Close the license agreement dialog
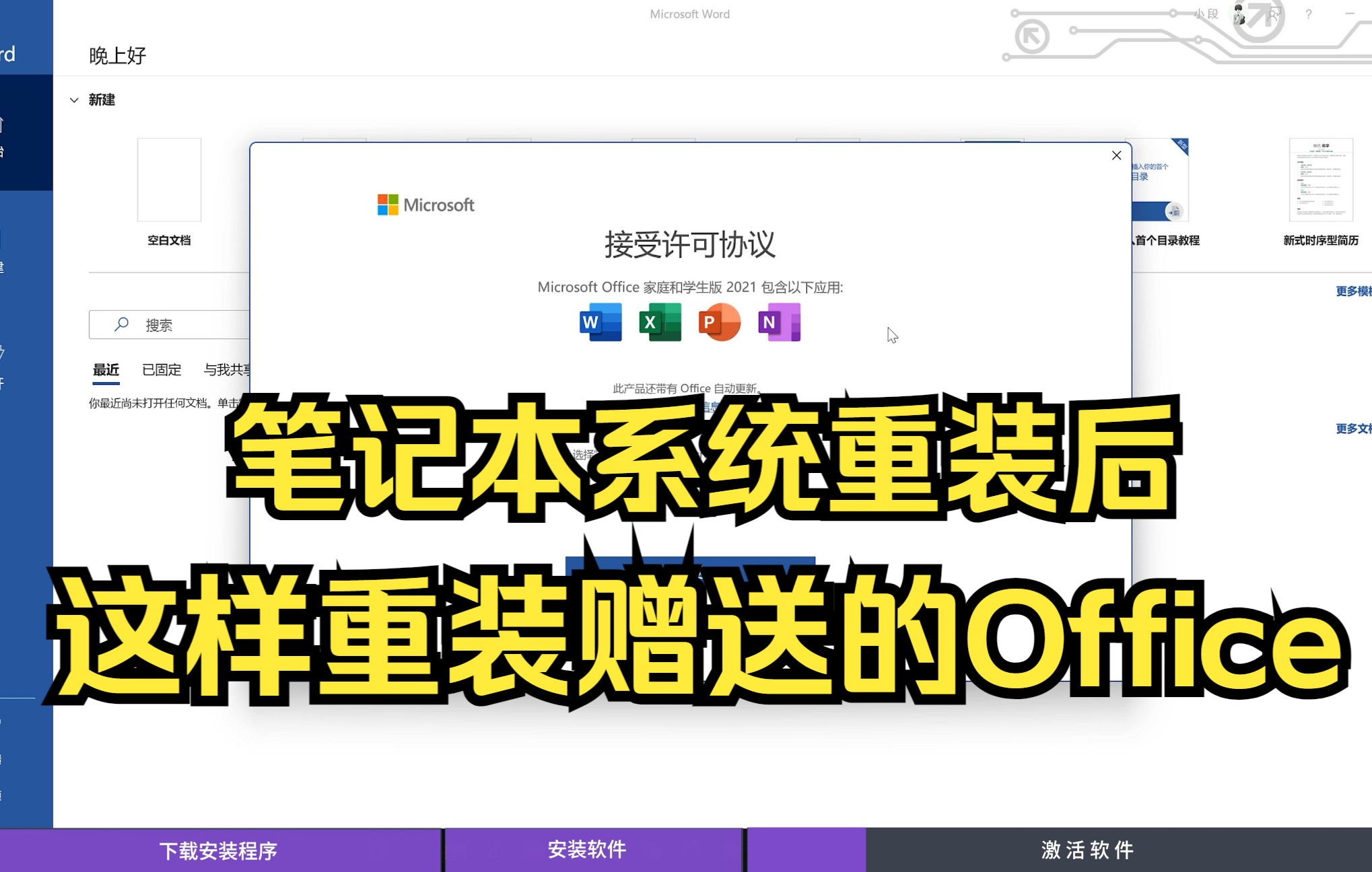 [x=1116, y=155]
